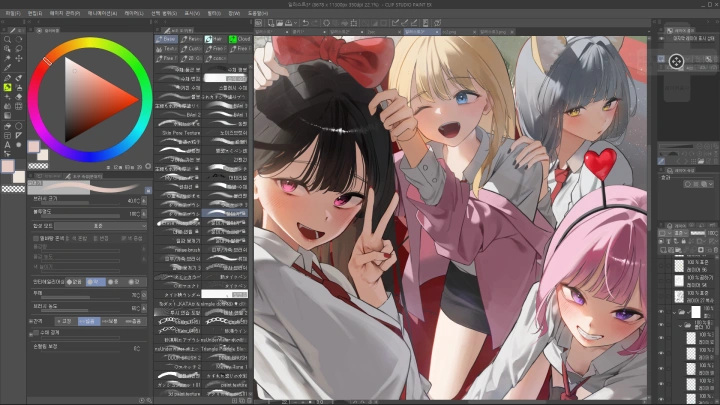Select the highlighted 약 anti-aliasing option
The width and height of the screenshot is (720, 405).
[96, 281]
